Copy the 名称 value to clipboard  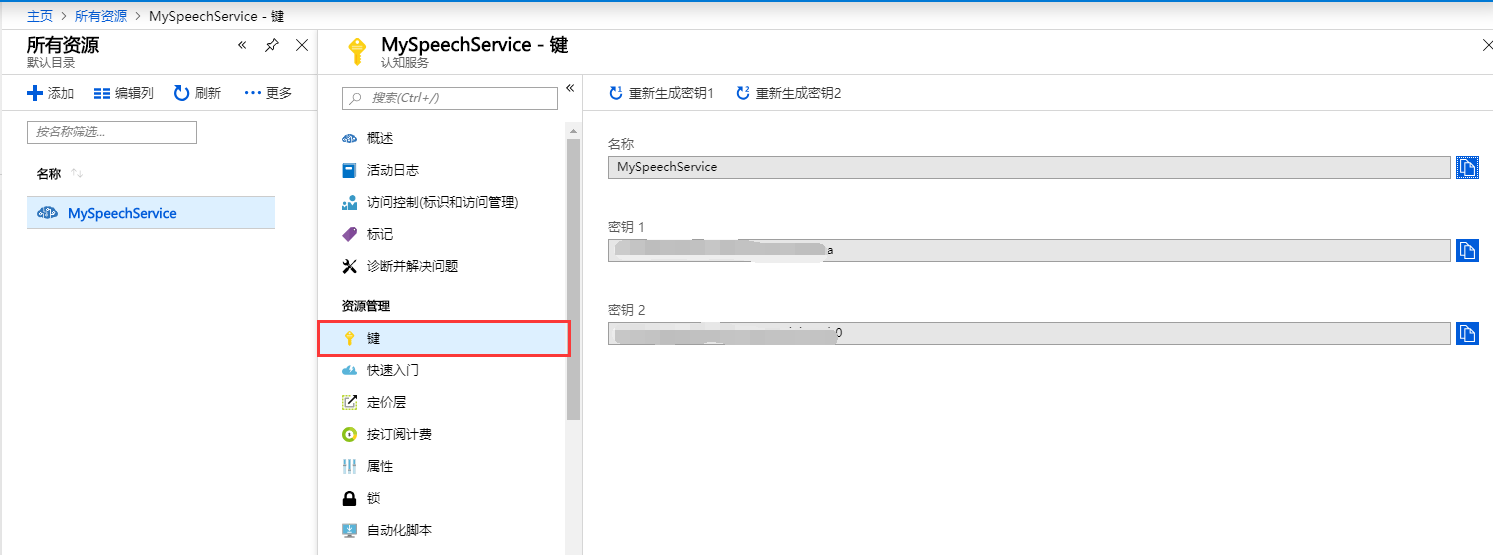[1467, 167]
